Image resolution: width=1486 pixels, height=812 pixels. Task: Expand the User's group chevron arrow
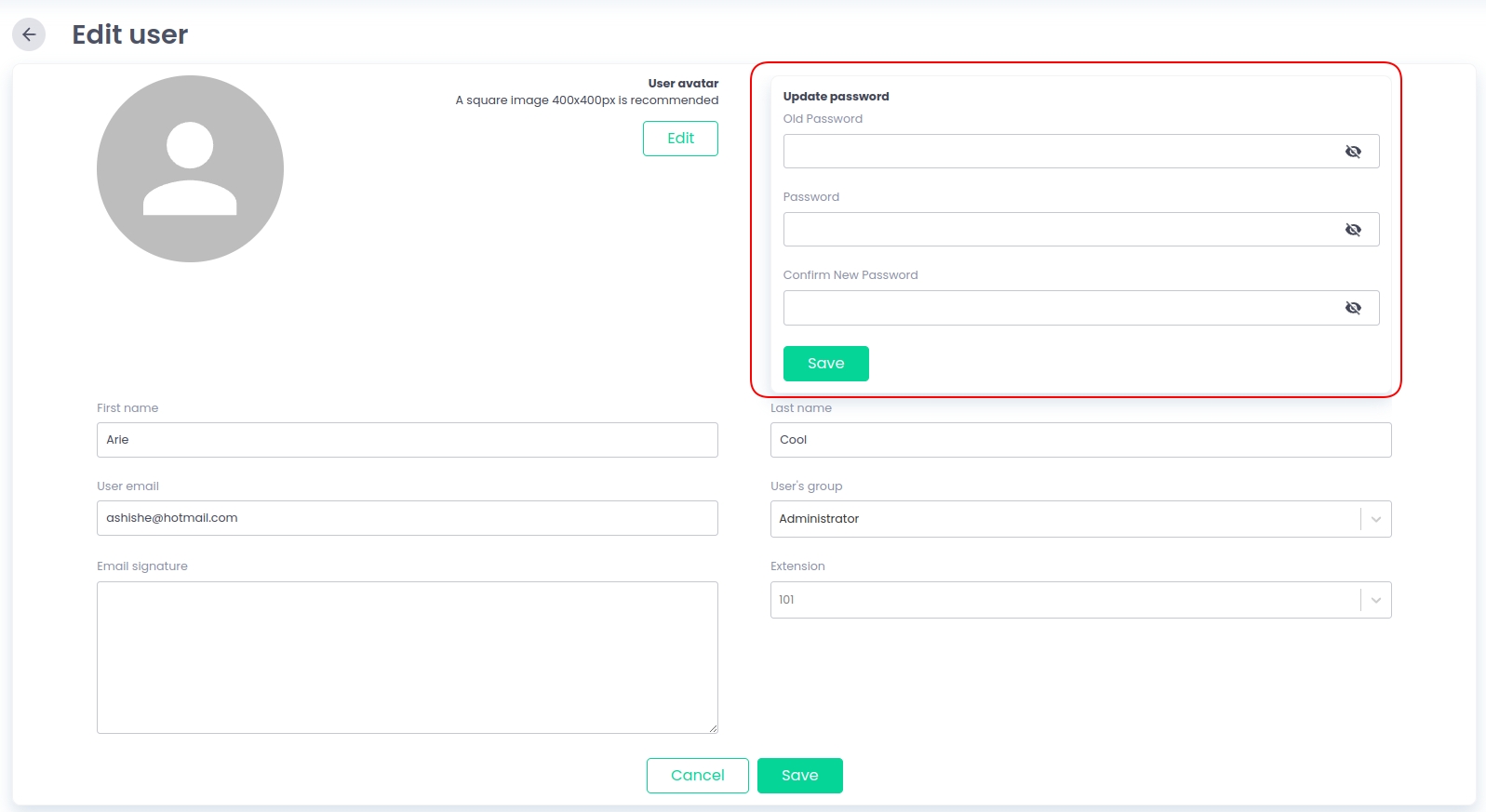tap(1375, 519)
